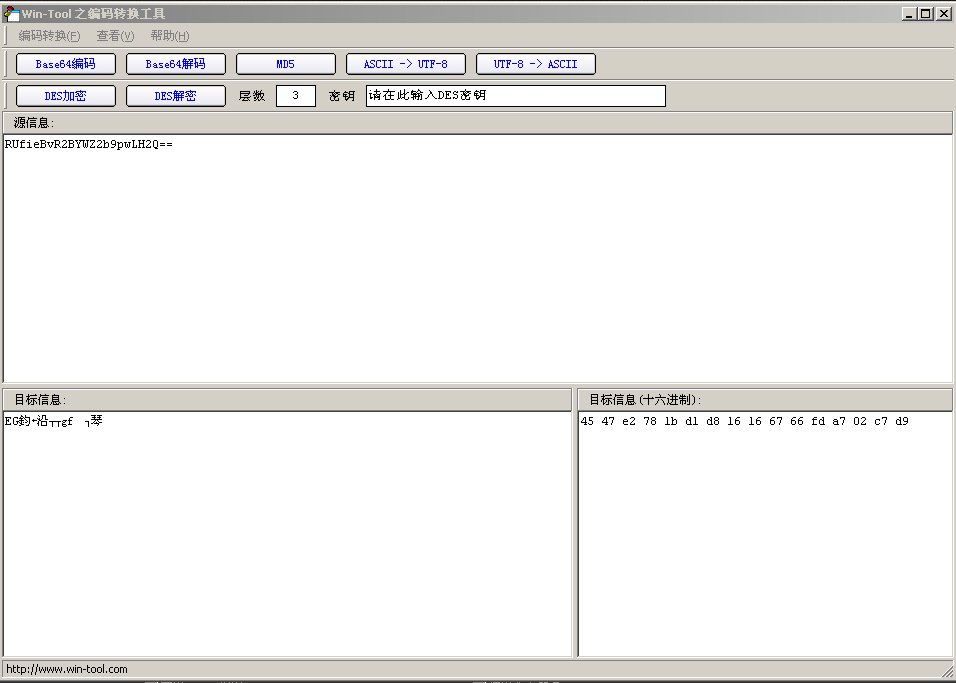The height and width of the screenshot is (683, 956).
Task: Click inside the 源信息 source text area
Action: point(477,260)
